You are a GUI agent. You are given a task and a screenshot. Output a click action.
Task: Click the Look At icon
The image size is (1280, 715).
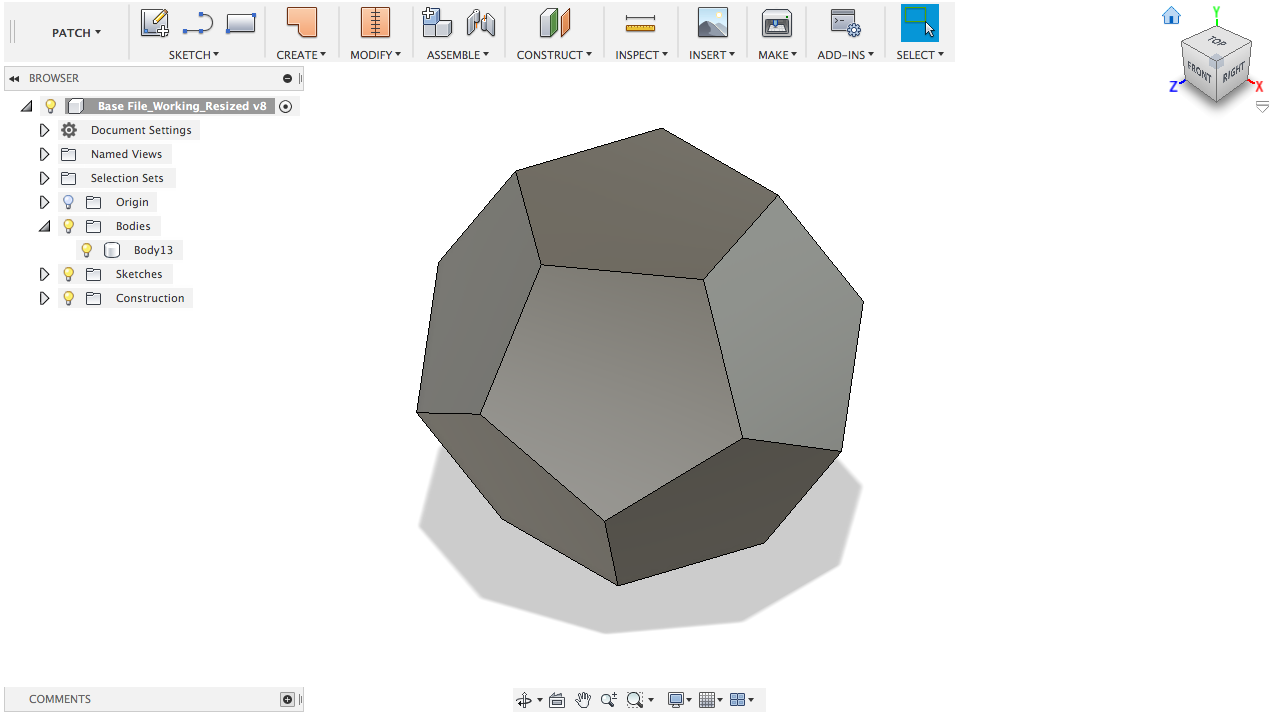tap(557, 700)
